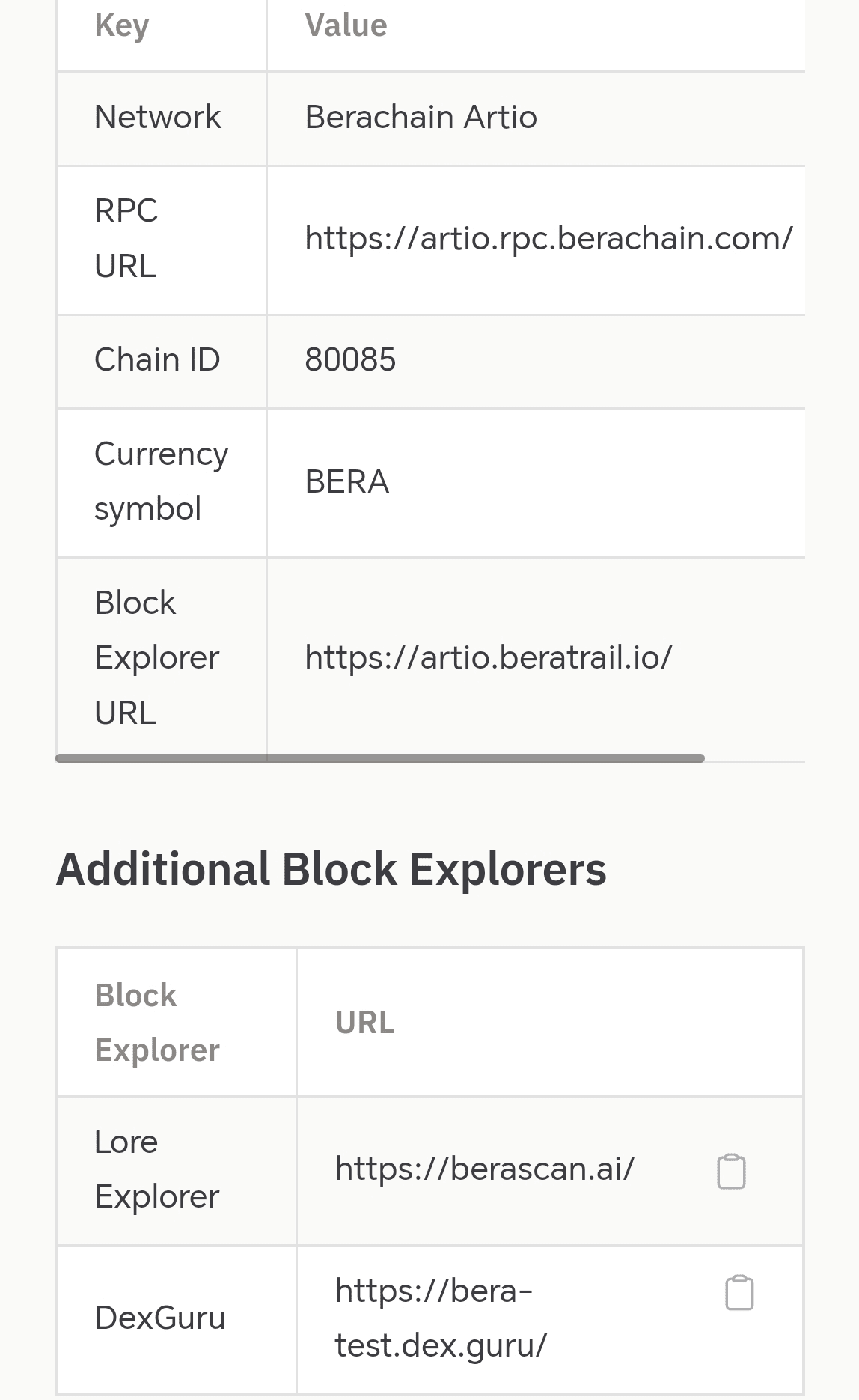Click the URL column header

tap(365, 1022)
